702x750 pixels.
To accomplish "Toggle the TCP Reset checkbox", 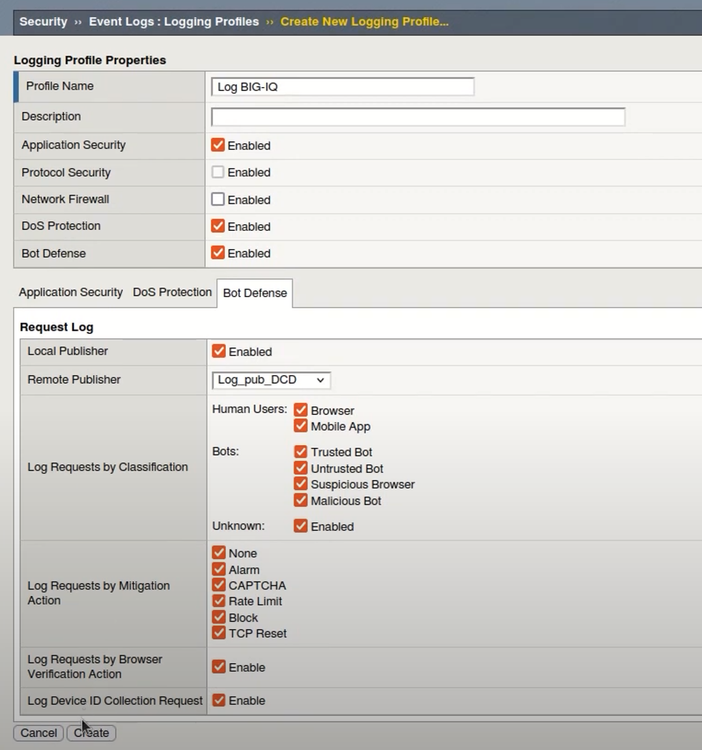I will [219, 633].
